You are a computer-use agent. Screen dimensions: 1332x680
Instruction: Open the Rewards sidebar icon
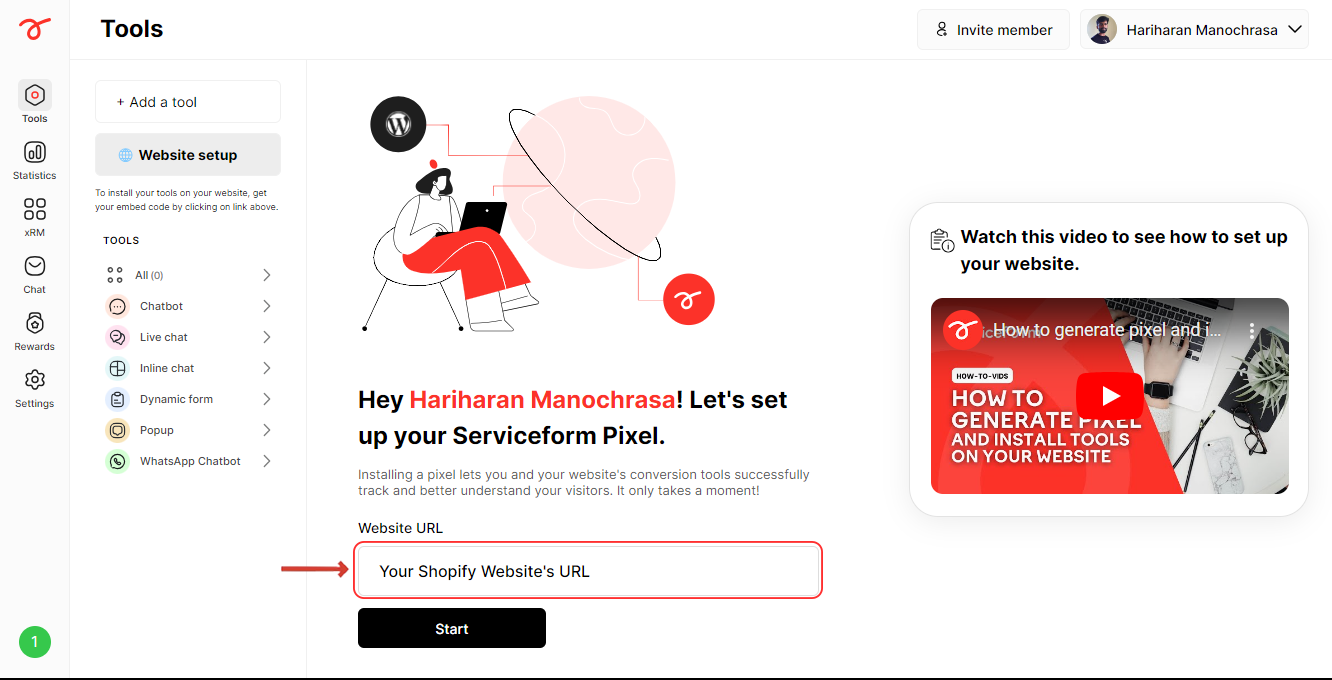click(x=34, y=331)
